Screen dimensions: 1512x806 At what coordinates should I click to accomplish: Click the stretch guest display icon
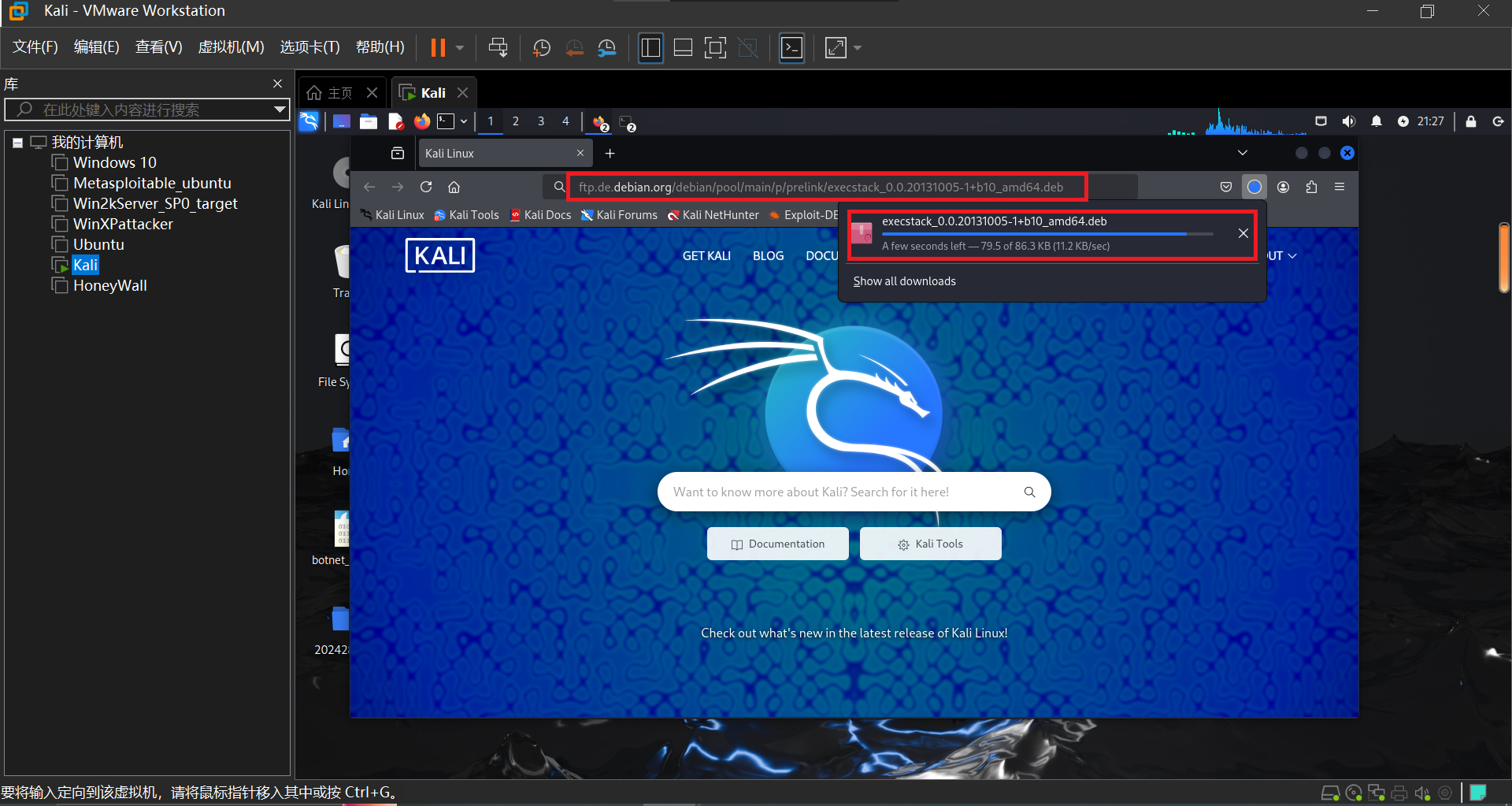click(836, 48)
